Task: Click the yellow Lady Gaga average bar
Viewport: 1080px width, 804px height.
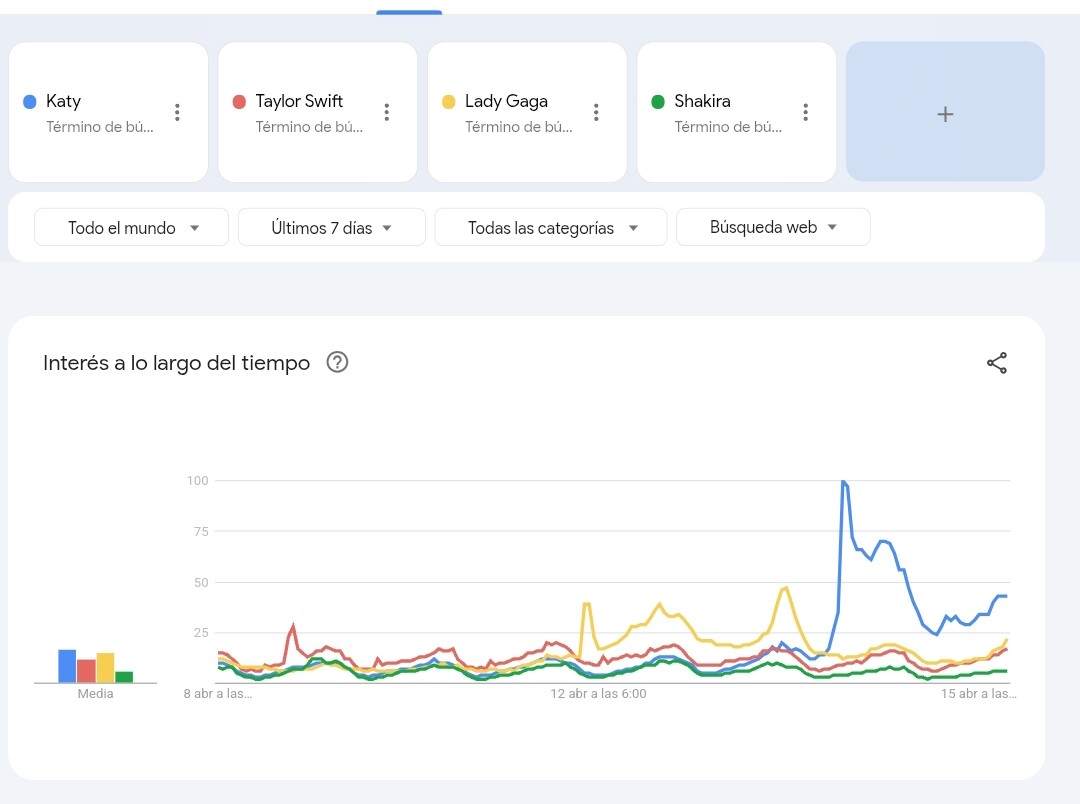Action: point(105,668)
